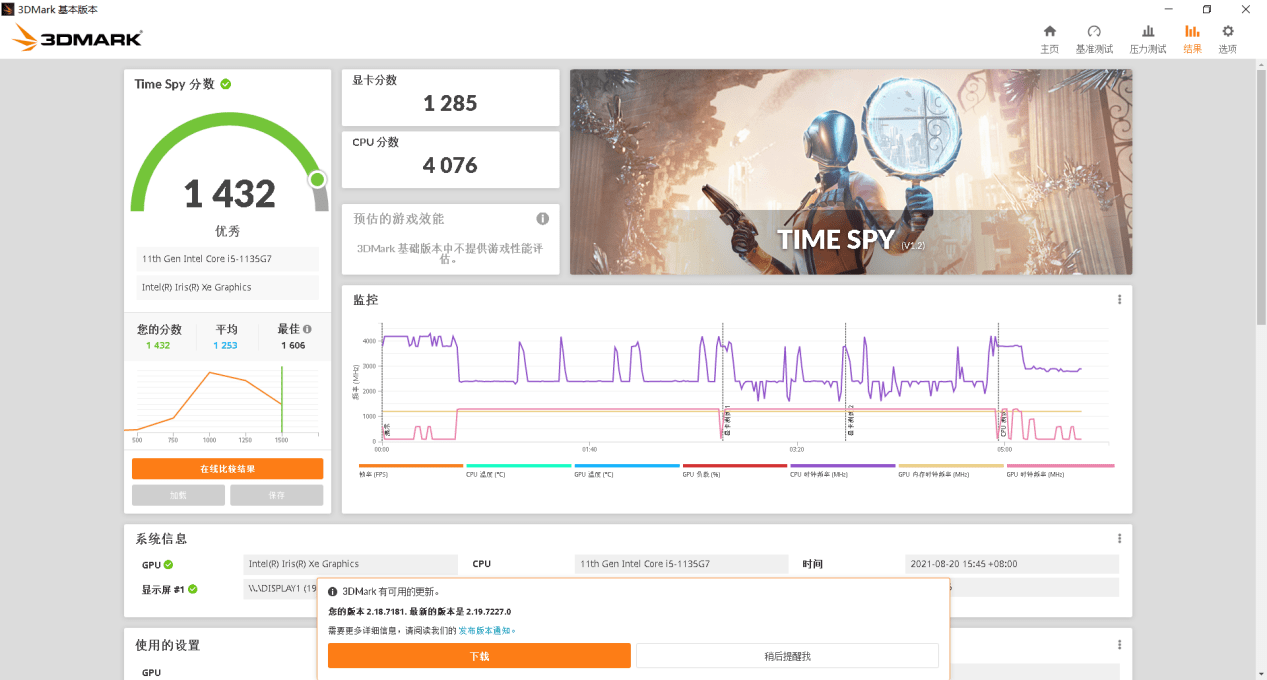
Task: Click 稍后提醒我 to be reminded later
Action: tap(787, 656)
